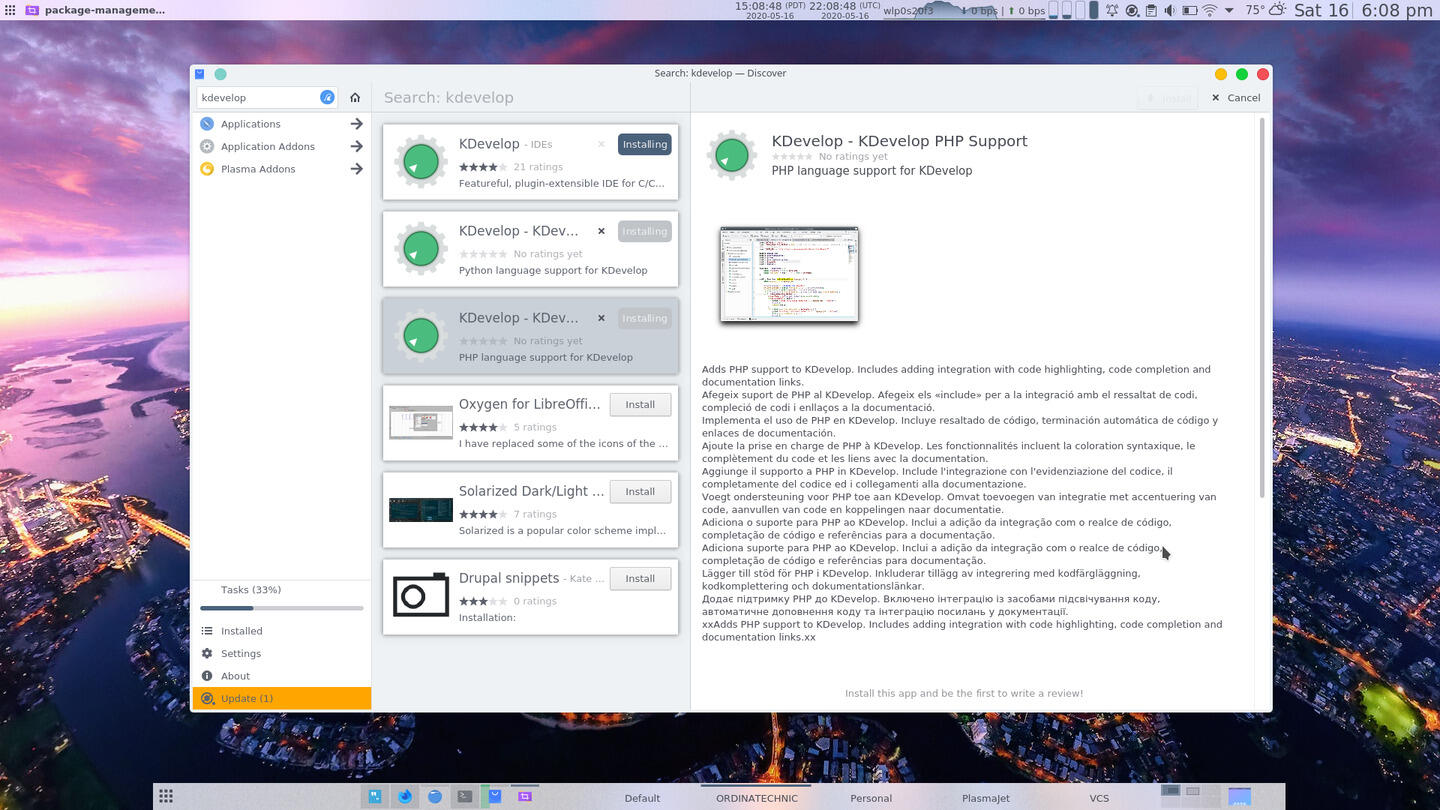Image resolution: width=1440 pixels, height=810 pixels.
Task: Open Discover Settings page
Action: coord(280,653)
